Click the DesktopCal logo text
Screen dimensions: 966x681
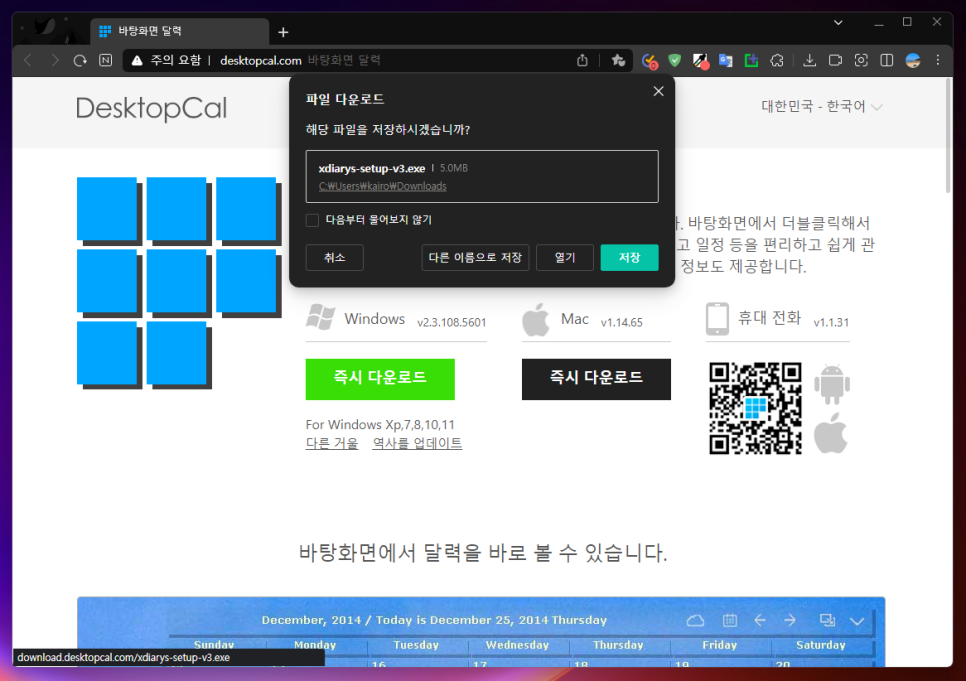click(x=152, y=108)
